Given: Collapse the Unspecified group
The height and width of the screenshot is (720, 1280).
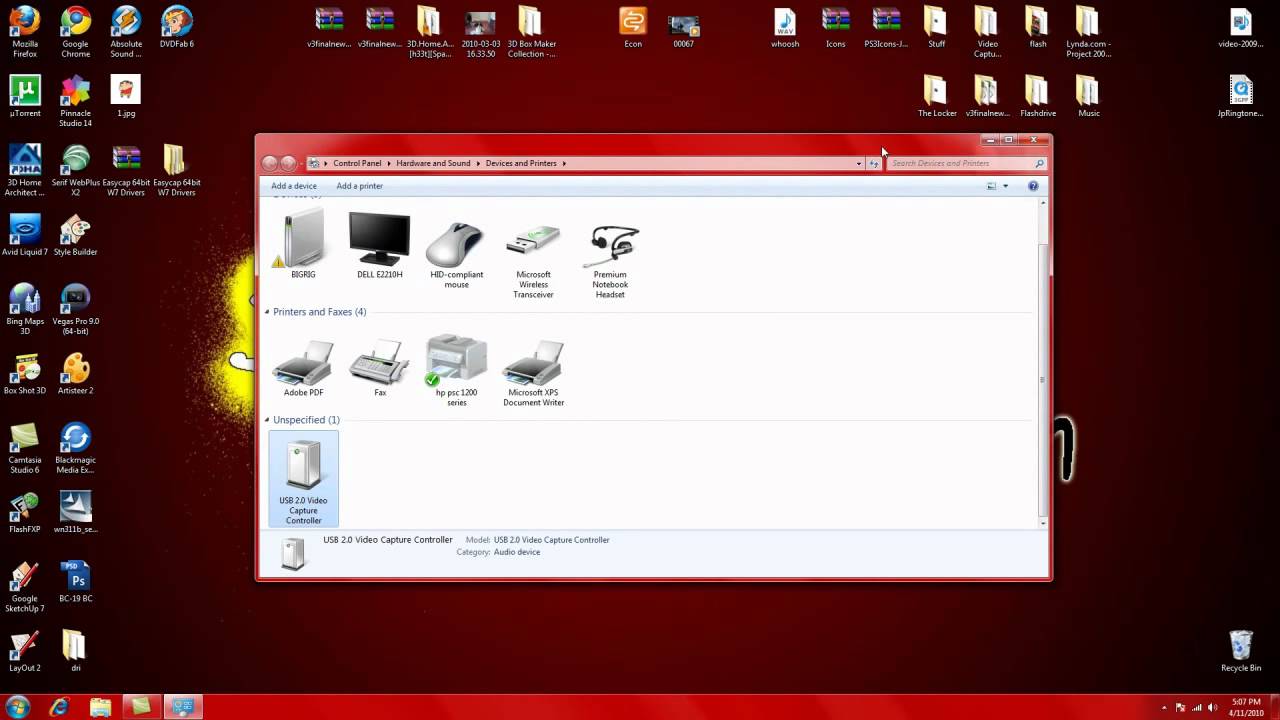Looking at the screenshot, I should click(268, 420).
